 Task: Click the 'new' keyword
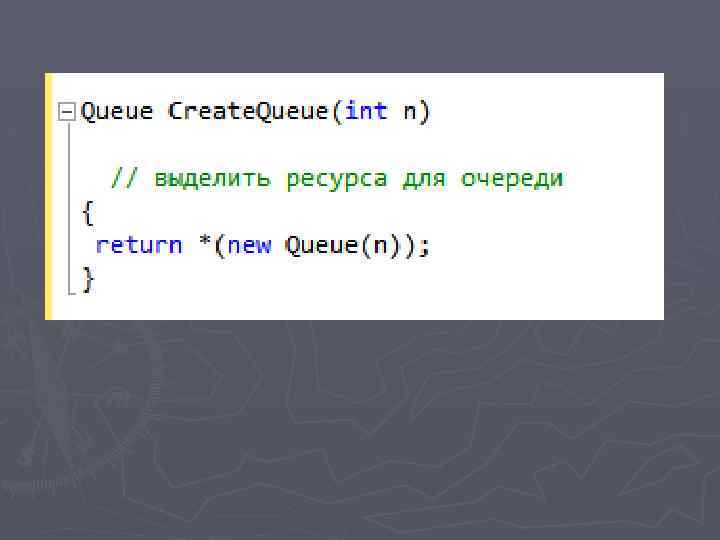click(x=249, y=247)
